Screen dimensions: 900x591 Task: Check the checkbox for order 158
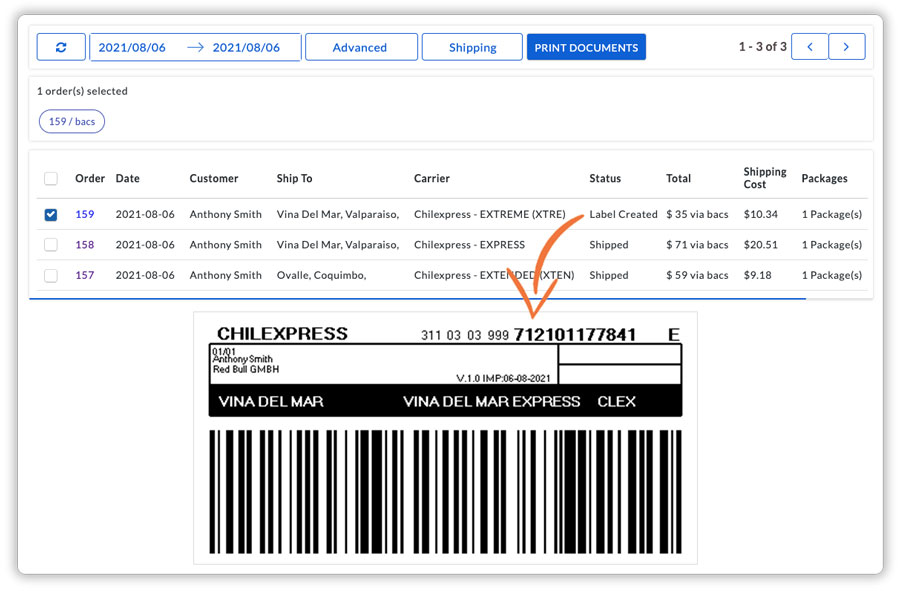(x=51, y=245)
